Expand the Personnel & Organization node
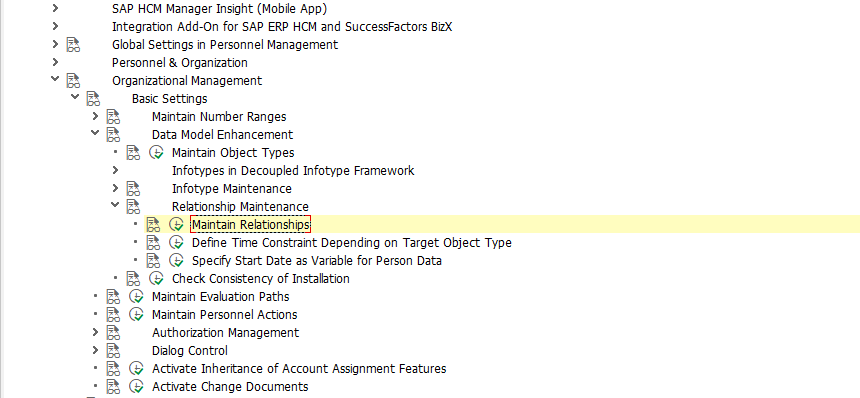The width and height of the screenshot is (860, 398). [x=55, y=62]
